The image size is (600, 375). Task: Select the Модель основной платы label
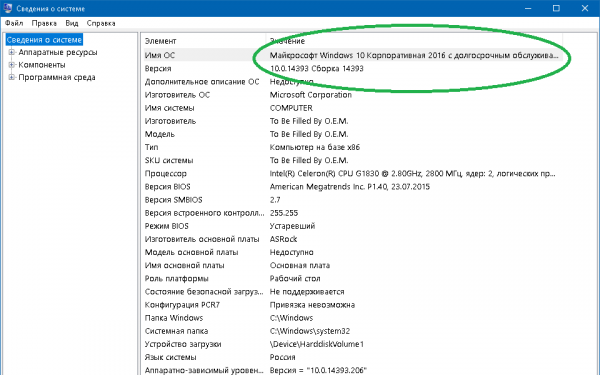[191, 252]
